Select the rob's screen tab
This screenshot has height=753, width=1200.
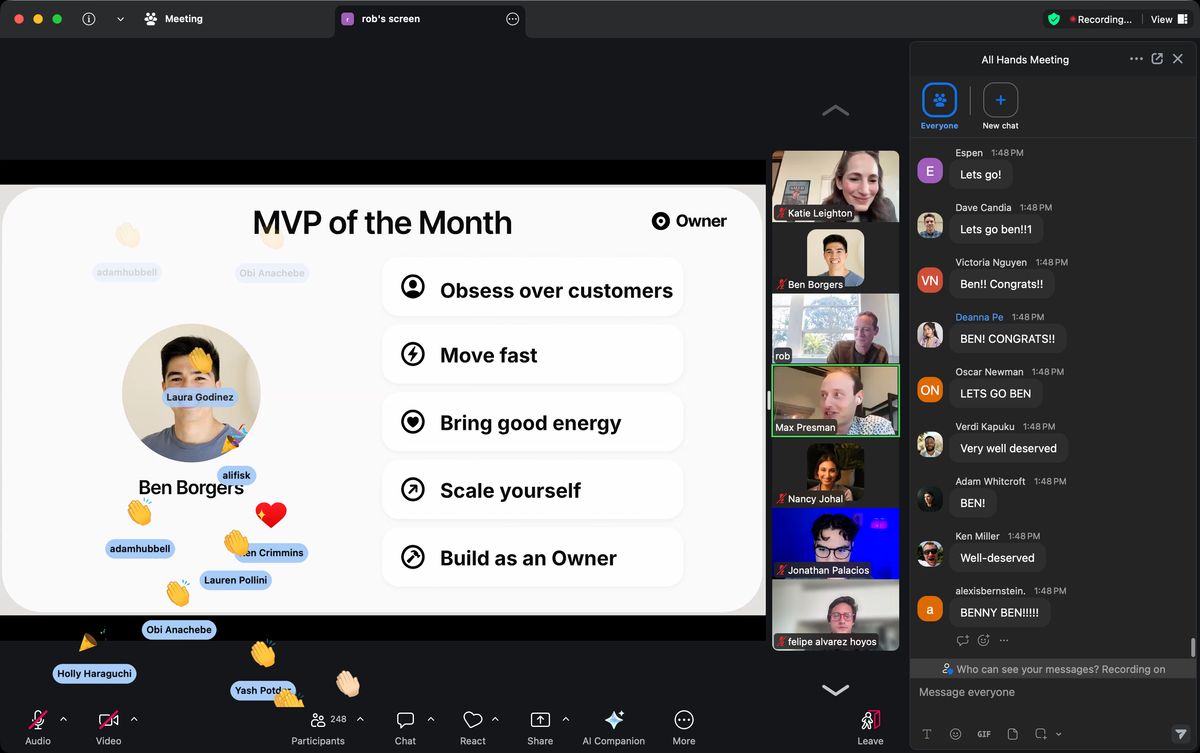tap(392, 19)
